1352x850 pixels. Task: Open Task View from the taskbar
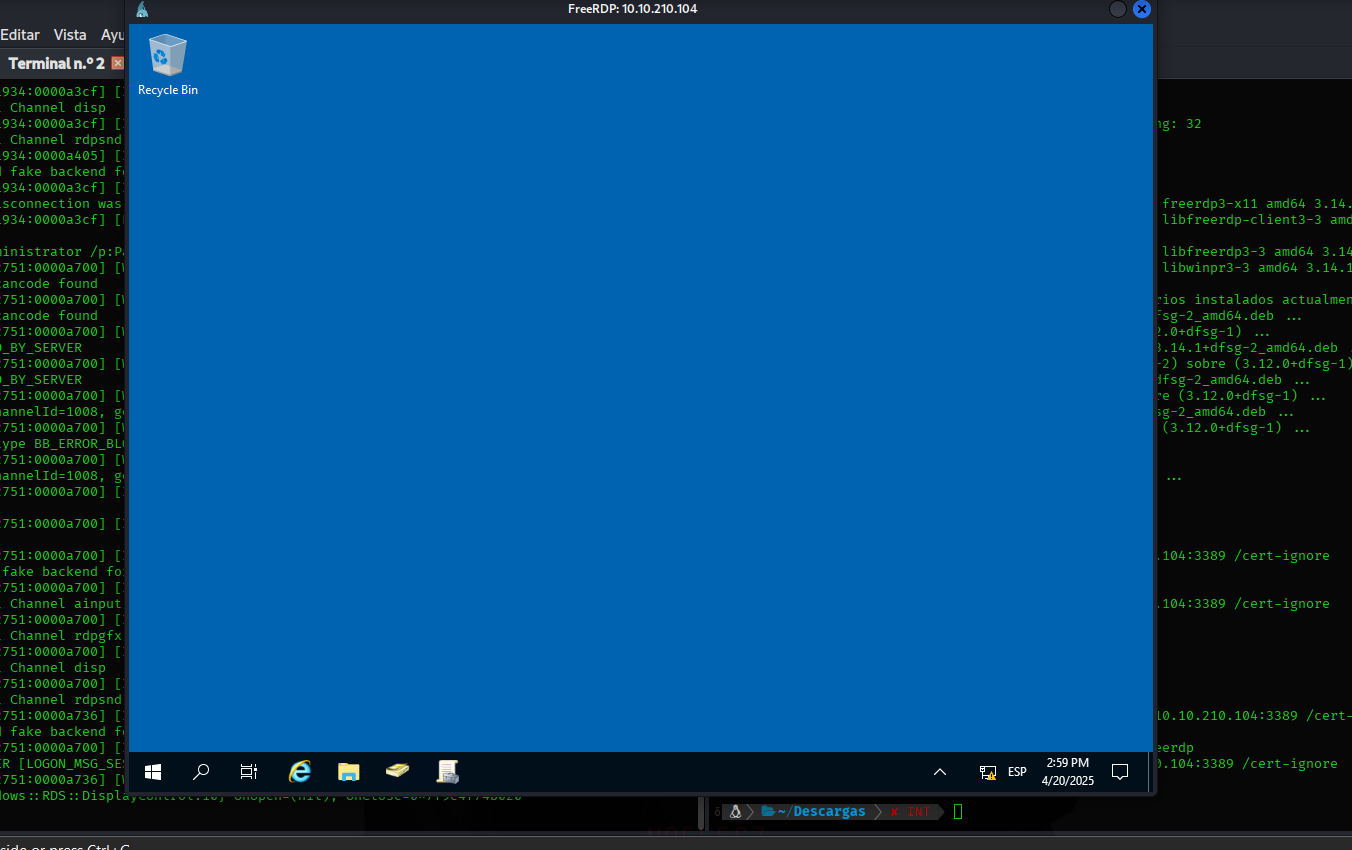(249, 772)
